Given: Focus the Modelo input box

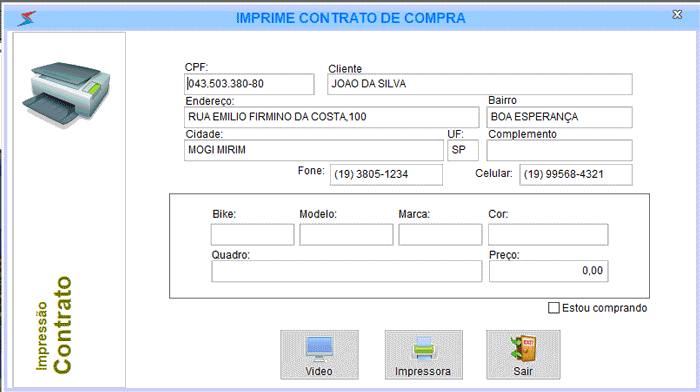Looking at the screenshot, I should pos(346,235).
